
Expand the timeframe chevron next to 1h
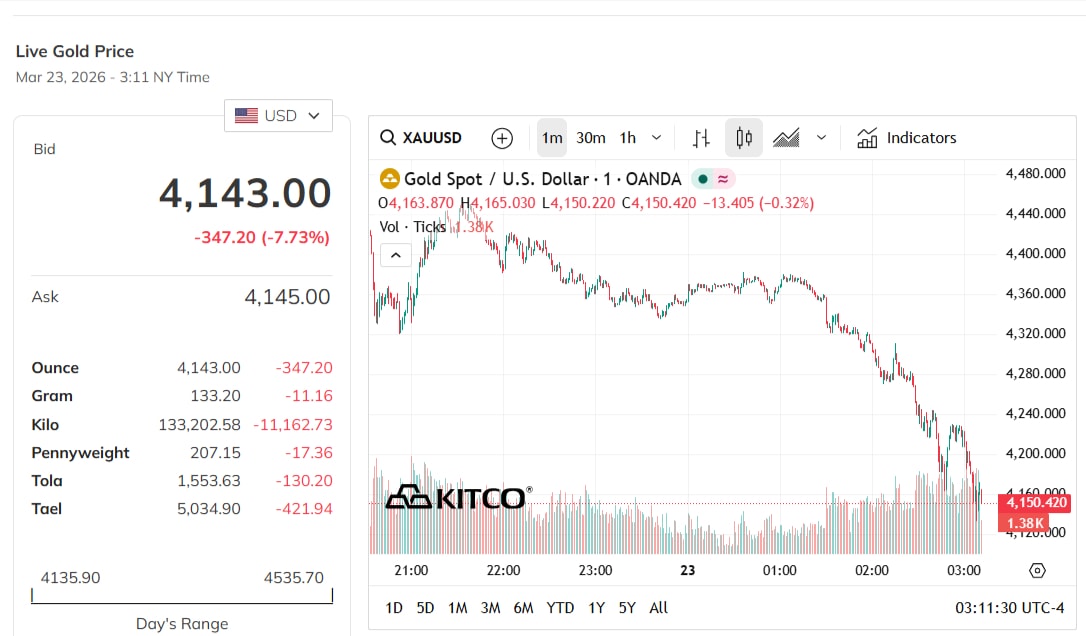(655, 137)
